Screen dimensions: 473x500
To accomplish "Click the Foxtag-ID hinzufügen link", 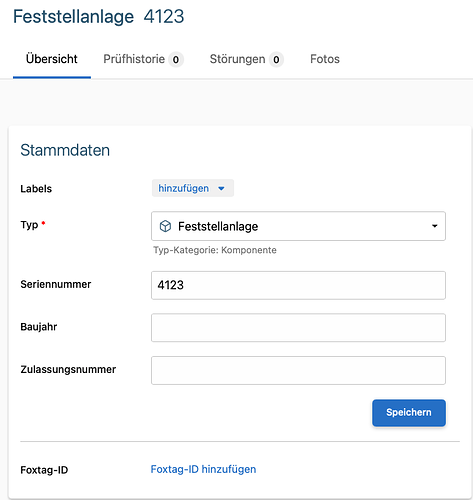I will (x=203, y=469).
